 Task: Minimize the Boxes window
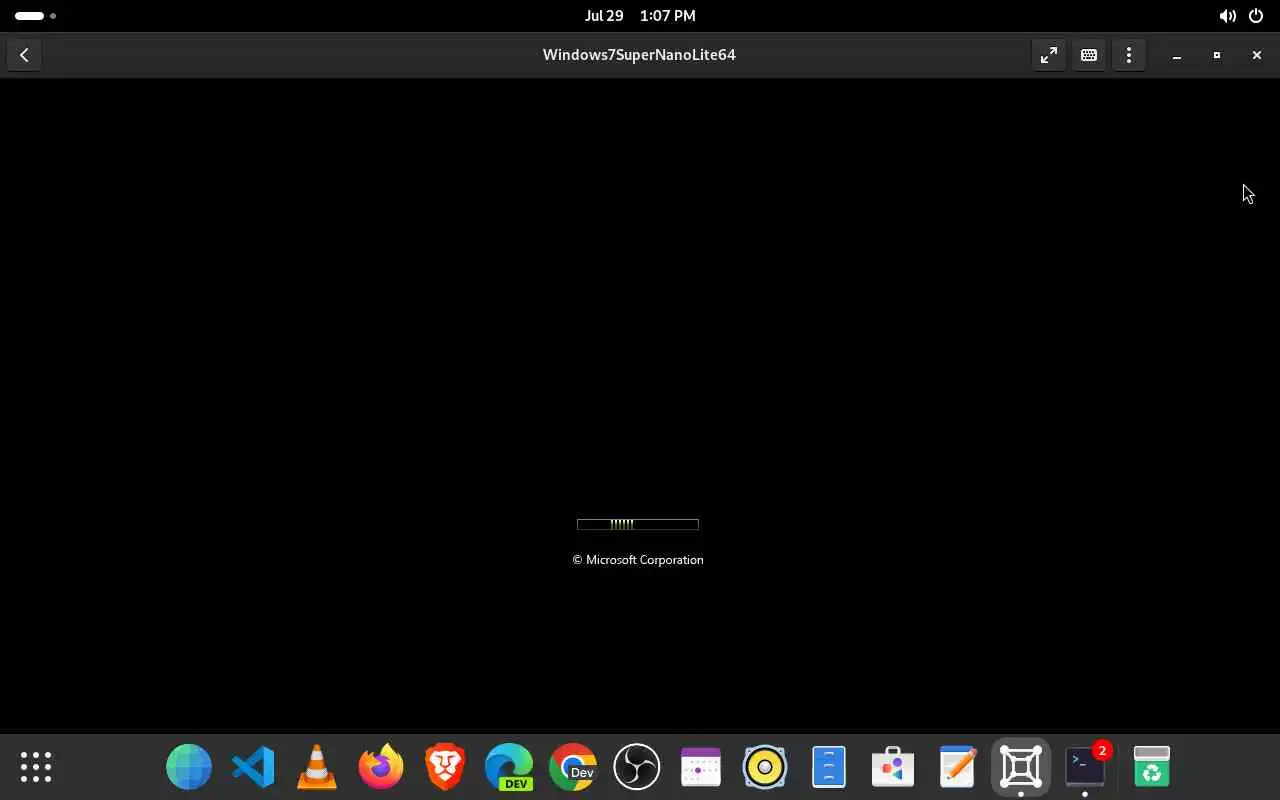pos(1177,55)
